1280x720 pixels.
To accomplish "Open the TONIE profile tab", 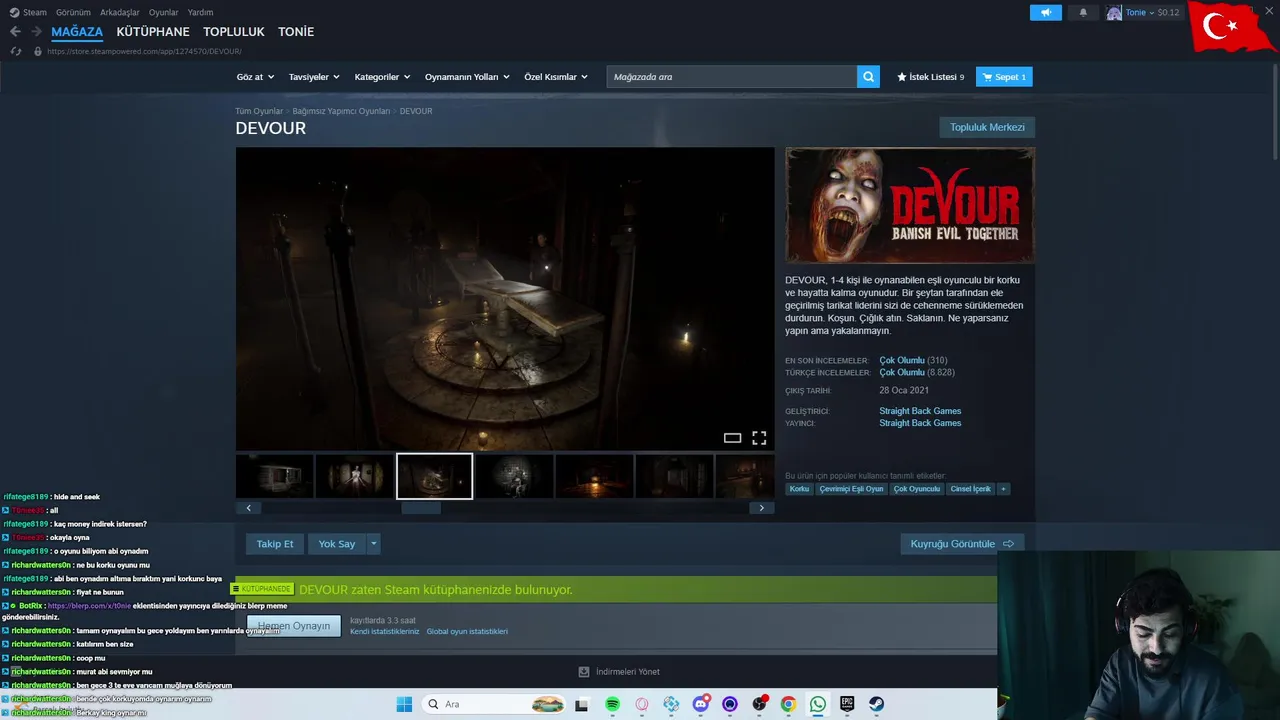I will tap(296, 32).
